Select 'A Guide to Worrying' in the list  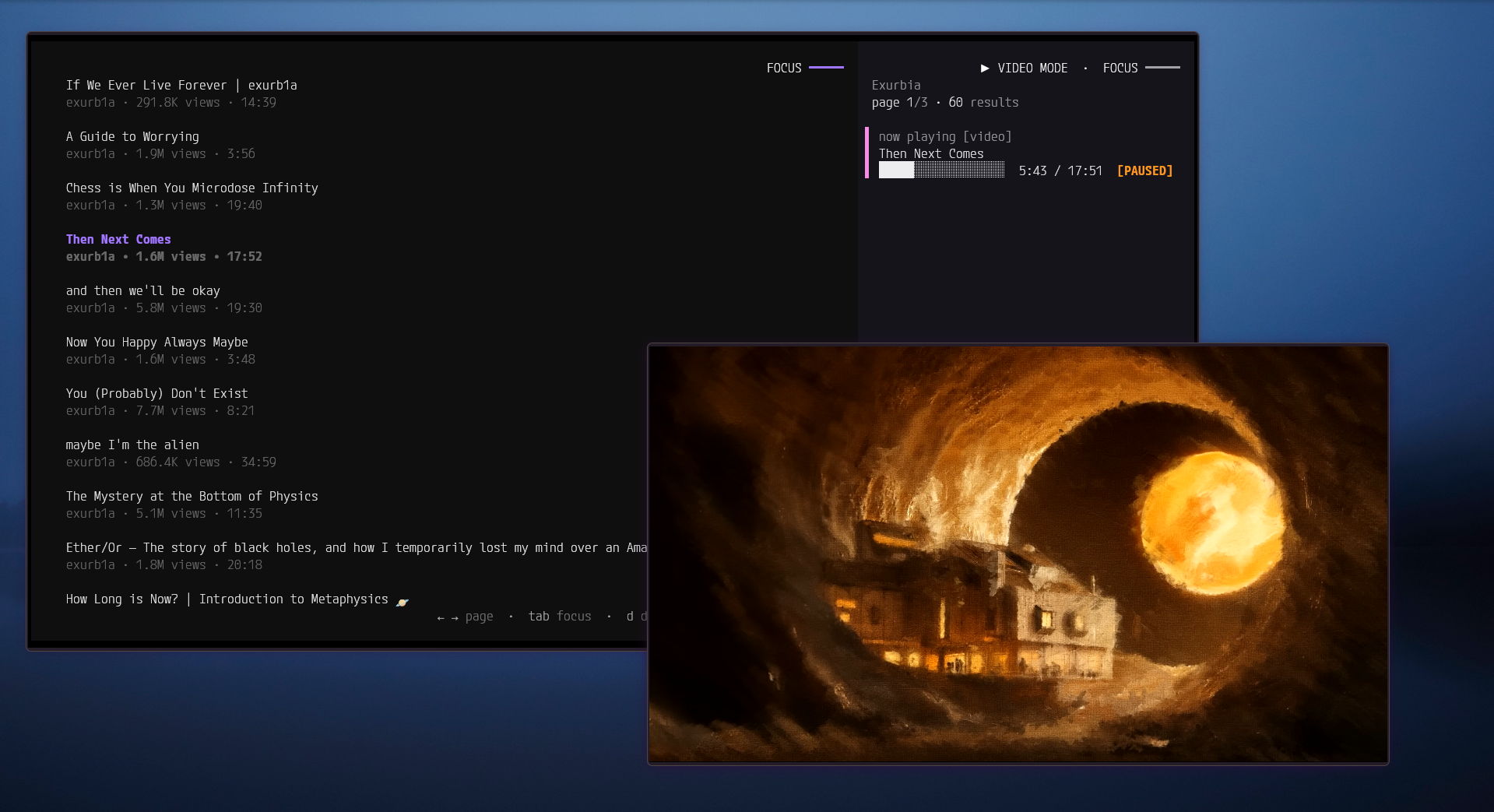click(x=132, y=137)
